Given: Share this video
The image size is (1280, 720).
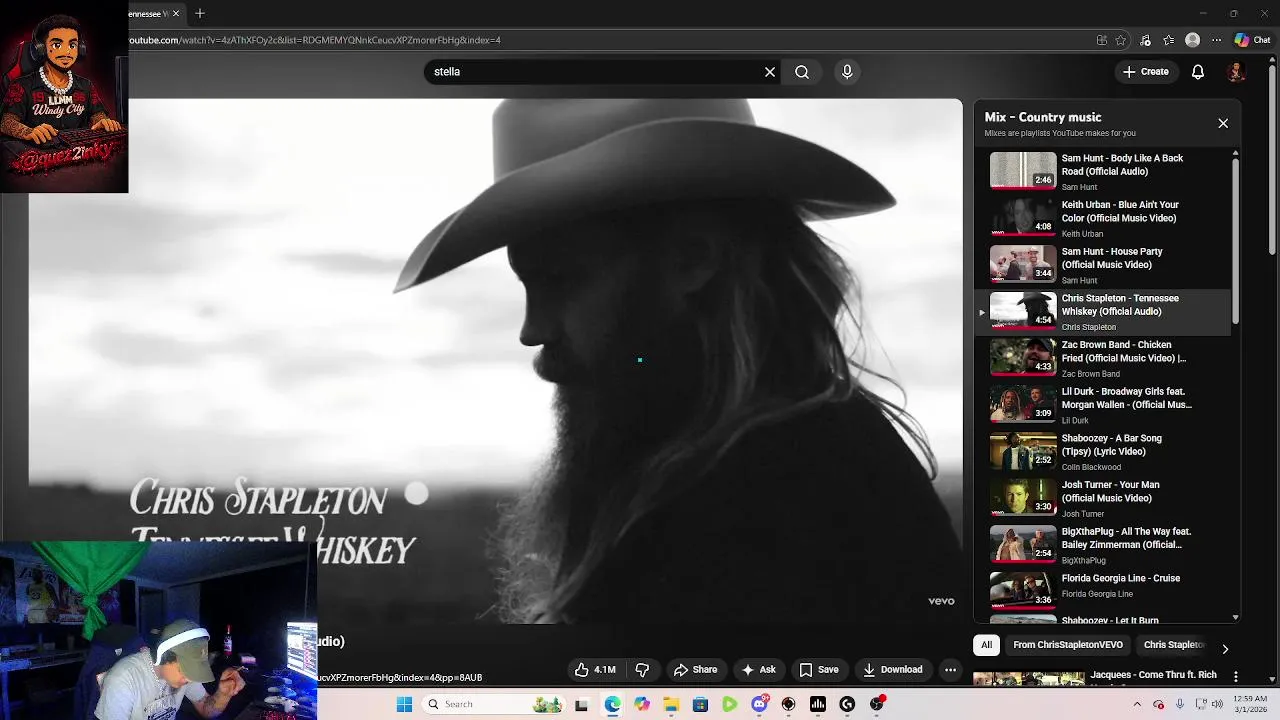Looking at the screenshot, I should pyautogui.click(x=695, y=670).
